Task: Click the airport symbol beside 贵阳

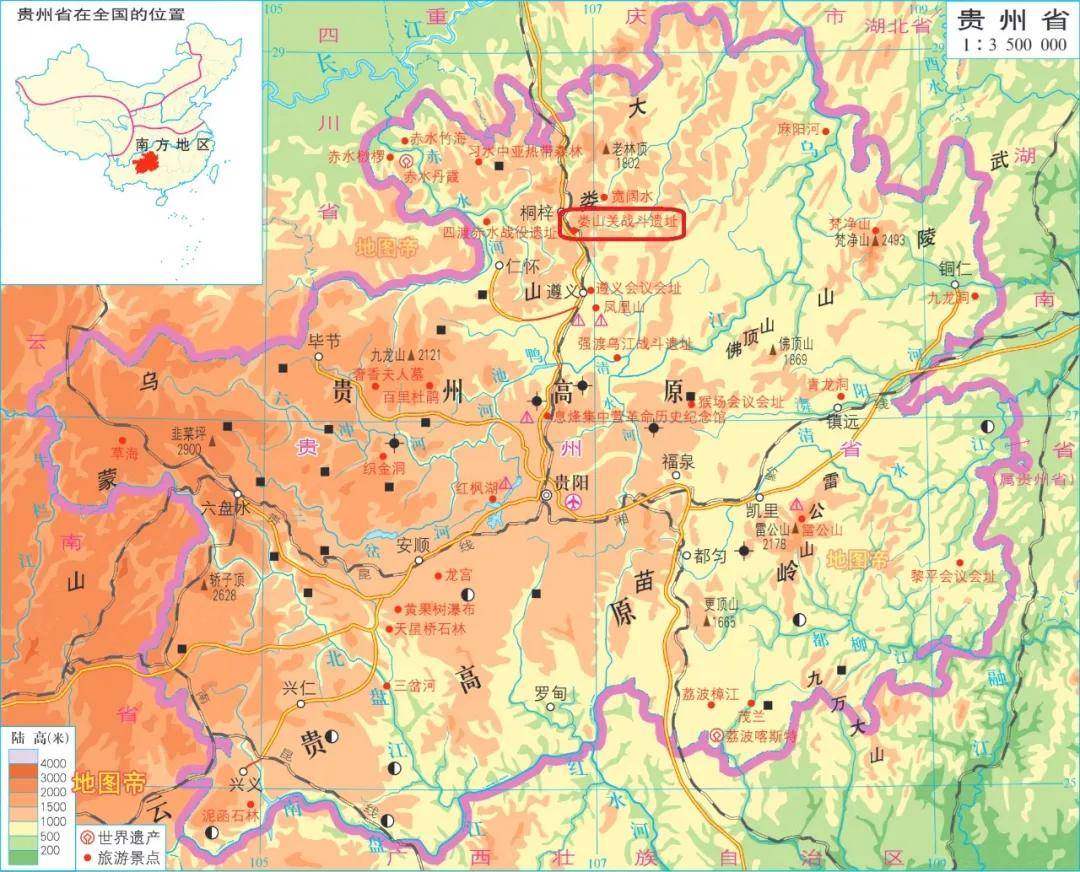Action: [x=573, y=502]
